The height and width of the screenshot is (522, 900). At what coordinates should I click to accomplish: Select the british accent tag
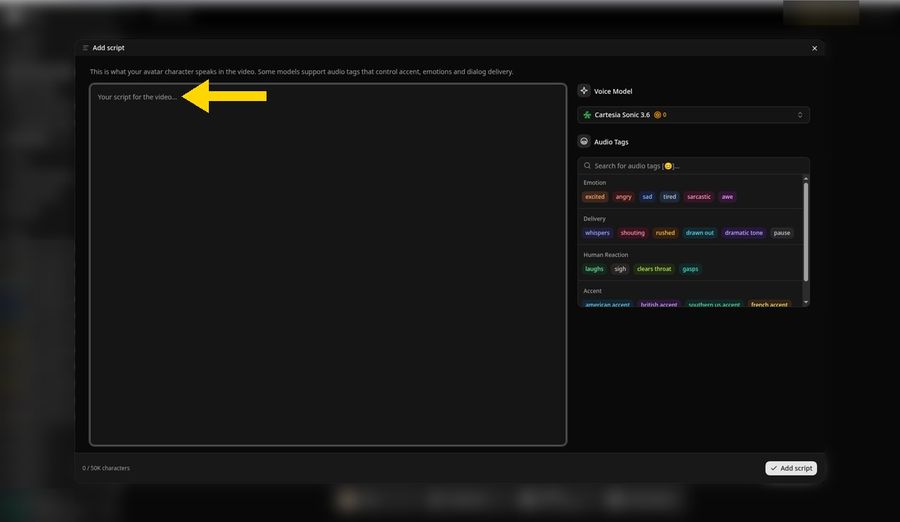659,304
